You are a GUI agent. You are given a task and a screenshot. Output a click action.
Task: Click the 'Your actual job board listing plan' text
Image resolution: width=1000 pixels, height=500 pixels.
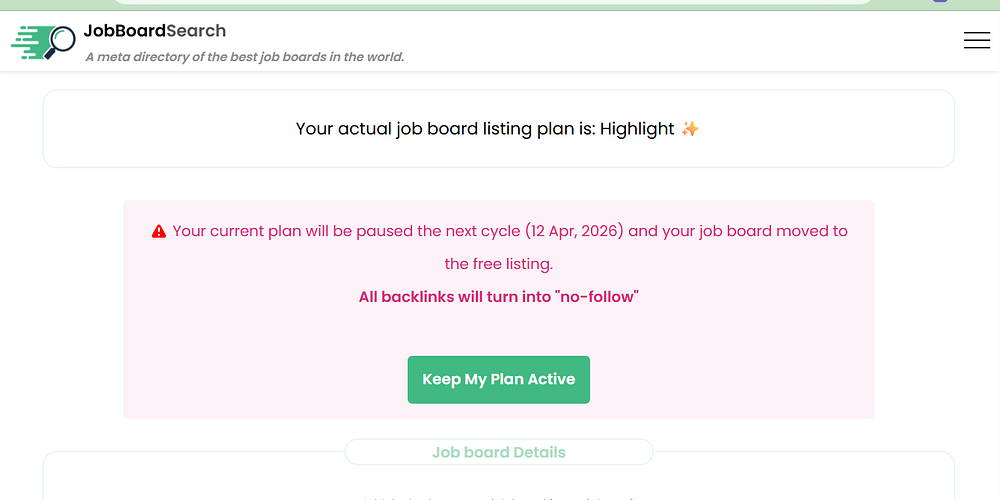(445, 129)
